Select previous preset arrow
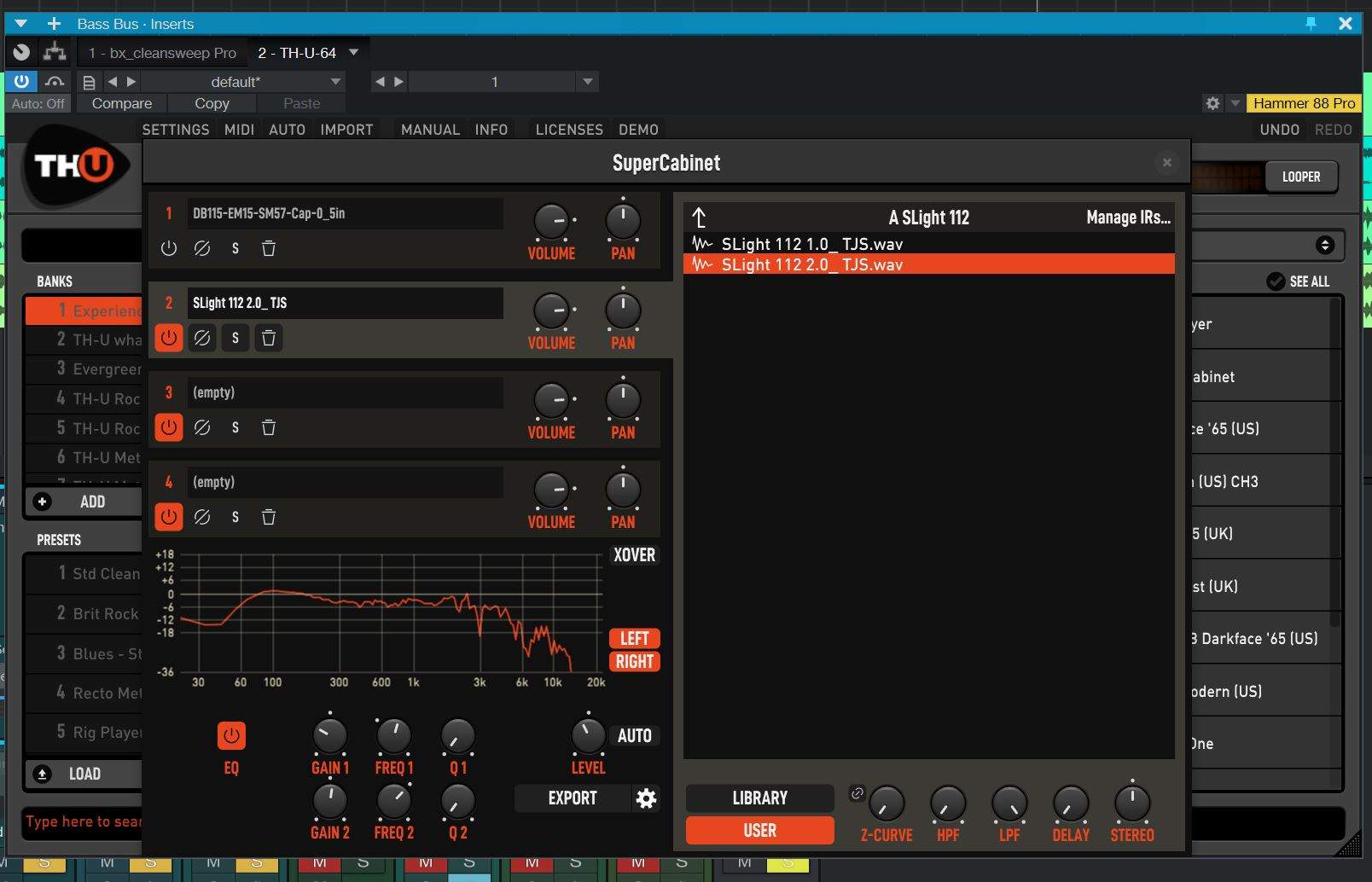The height and width of the screenshot is (882, 1372). point(113,82)
